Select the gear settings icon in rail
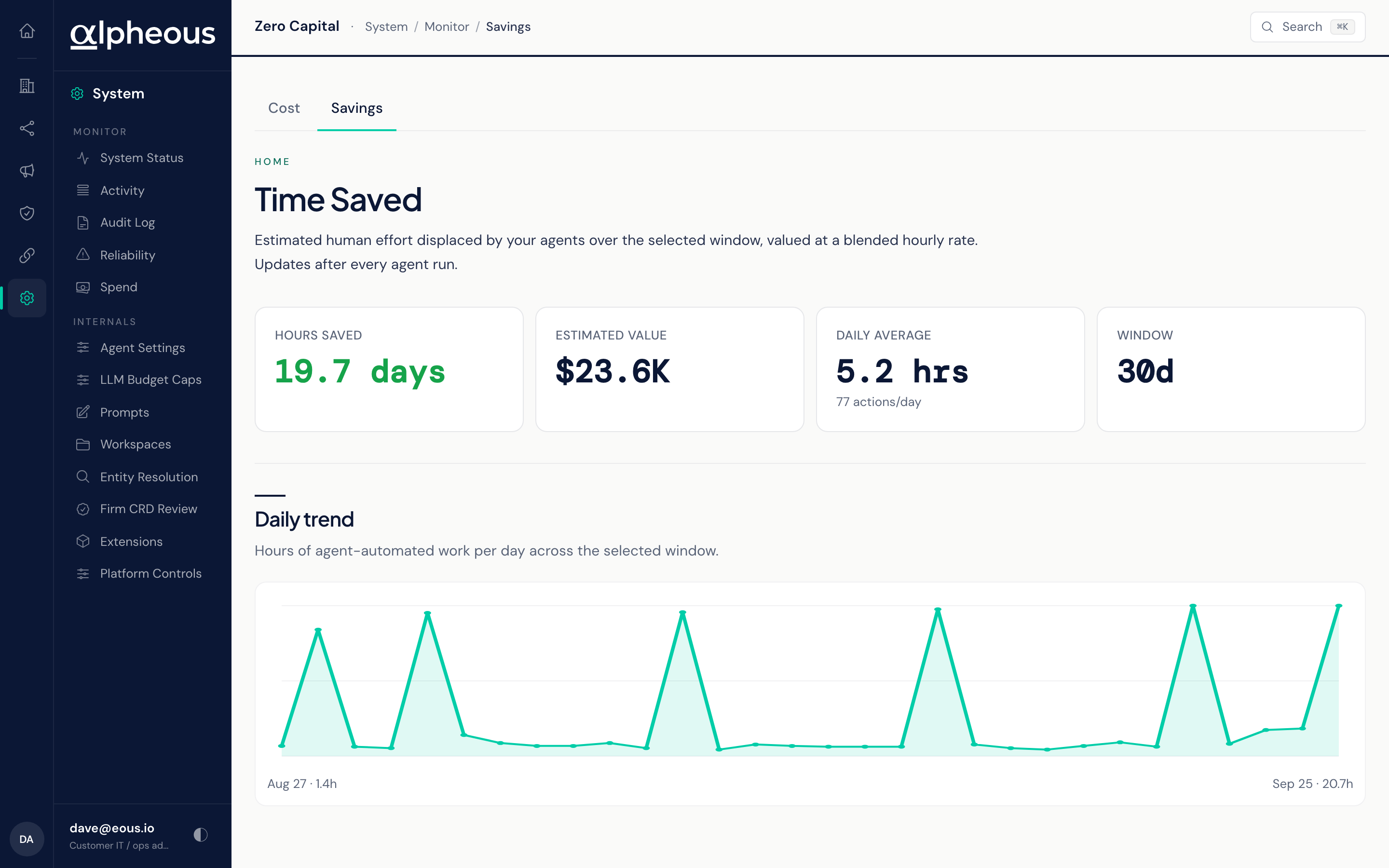The height and width of the screenshot is (868, 1389). [27, 298]
